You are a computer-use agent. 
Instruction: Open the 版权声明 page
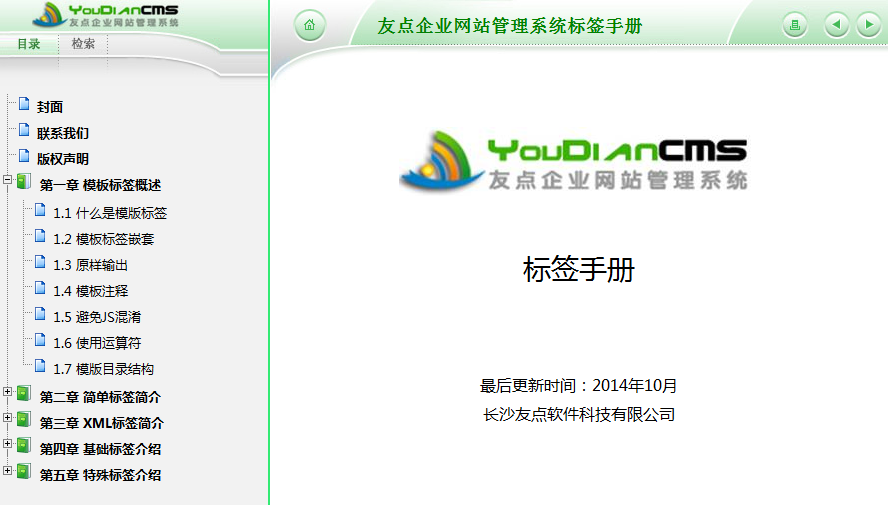click(x=63, y=158)
